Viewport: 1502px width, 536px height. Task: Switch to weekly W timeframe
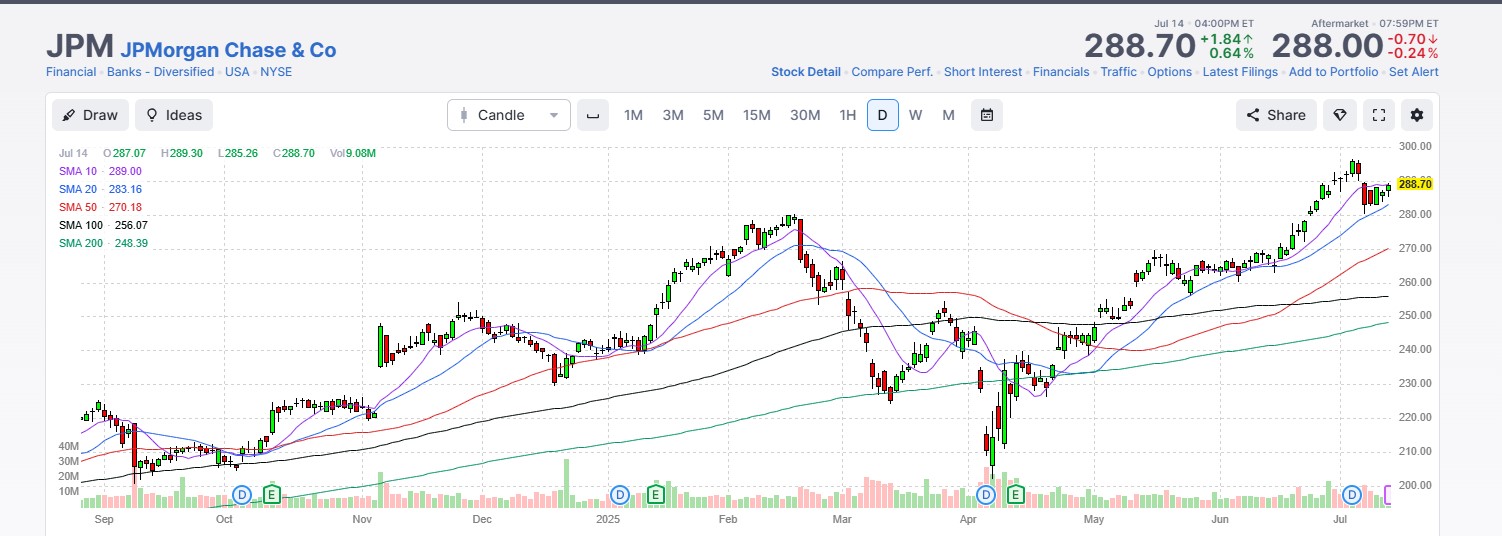[915, 115]
